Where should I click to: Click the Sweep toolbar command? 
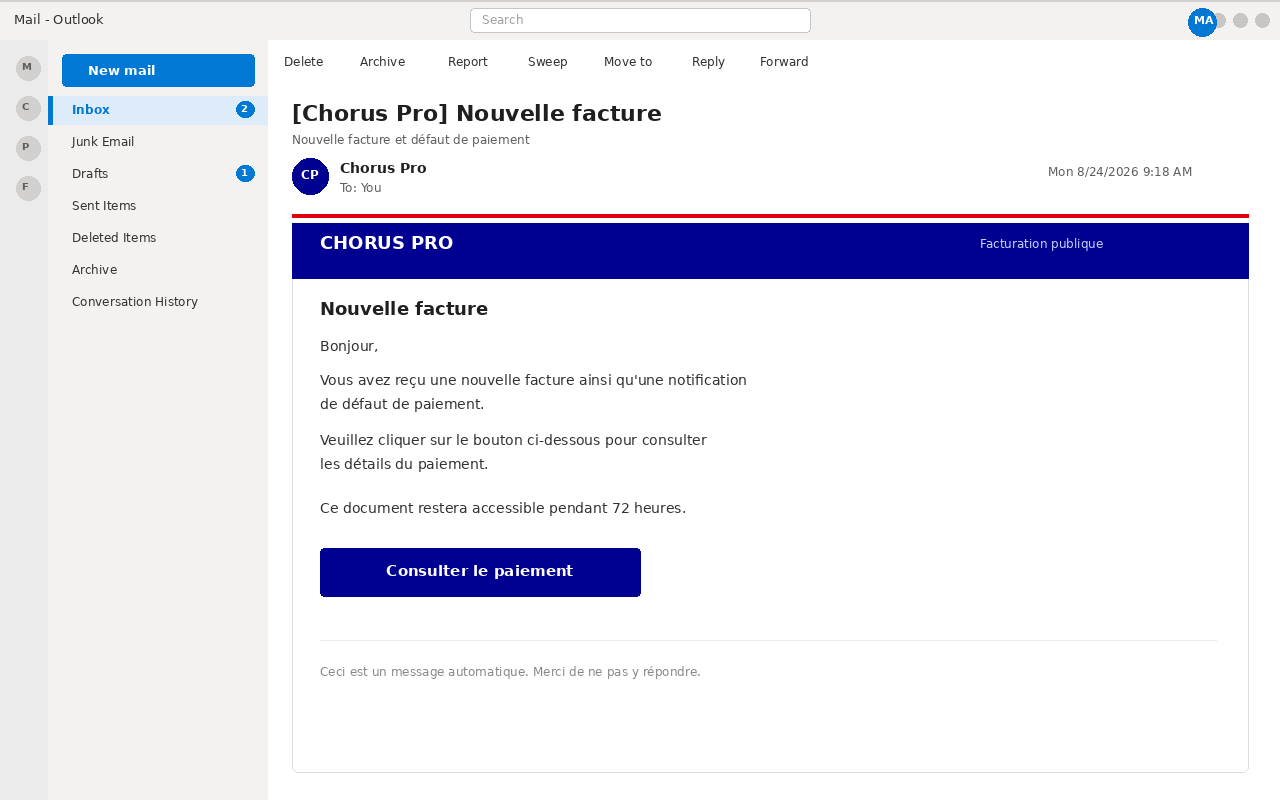point(548,62)
